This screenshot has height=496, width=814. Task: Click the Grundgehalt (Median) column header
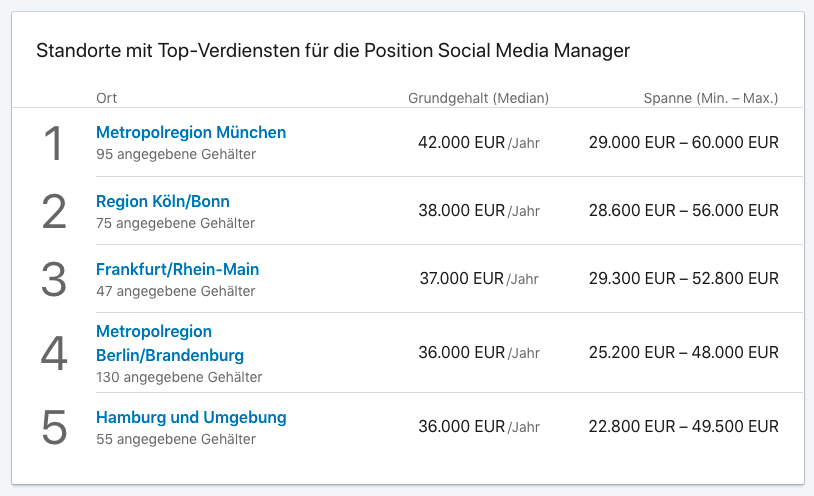coord(478,98)
